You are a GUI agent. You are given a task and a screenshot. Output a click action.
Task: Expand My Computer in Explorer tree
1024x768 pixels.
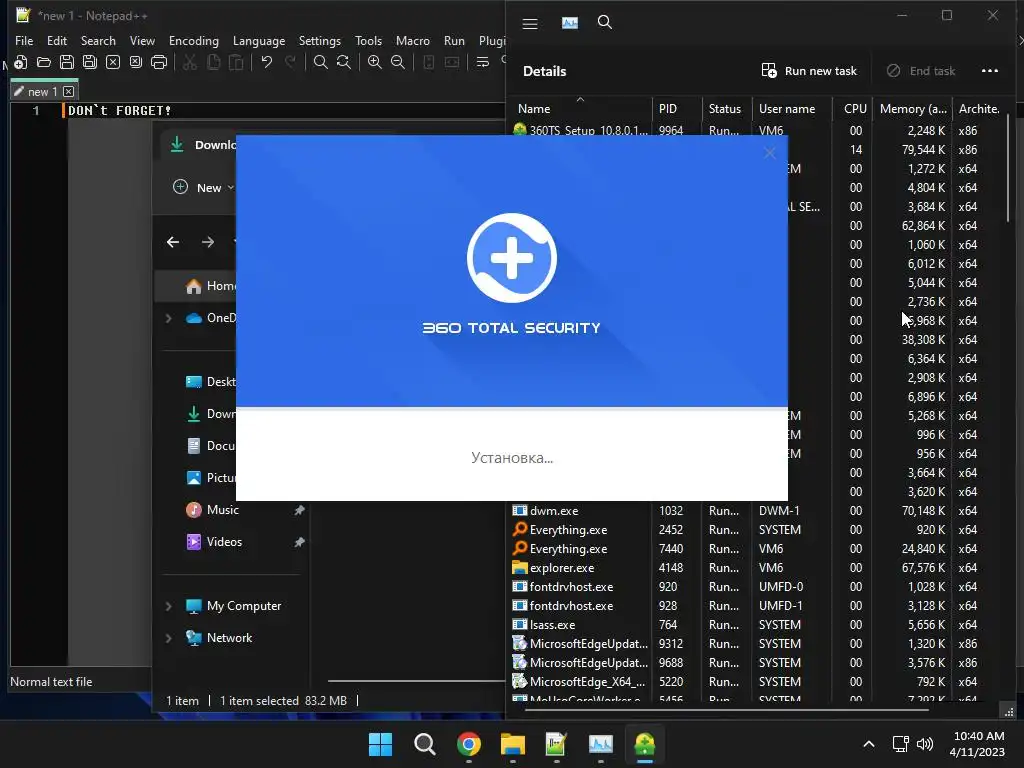pos(168,606)
